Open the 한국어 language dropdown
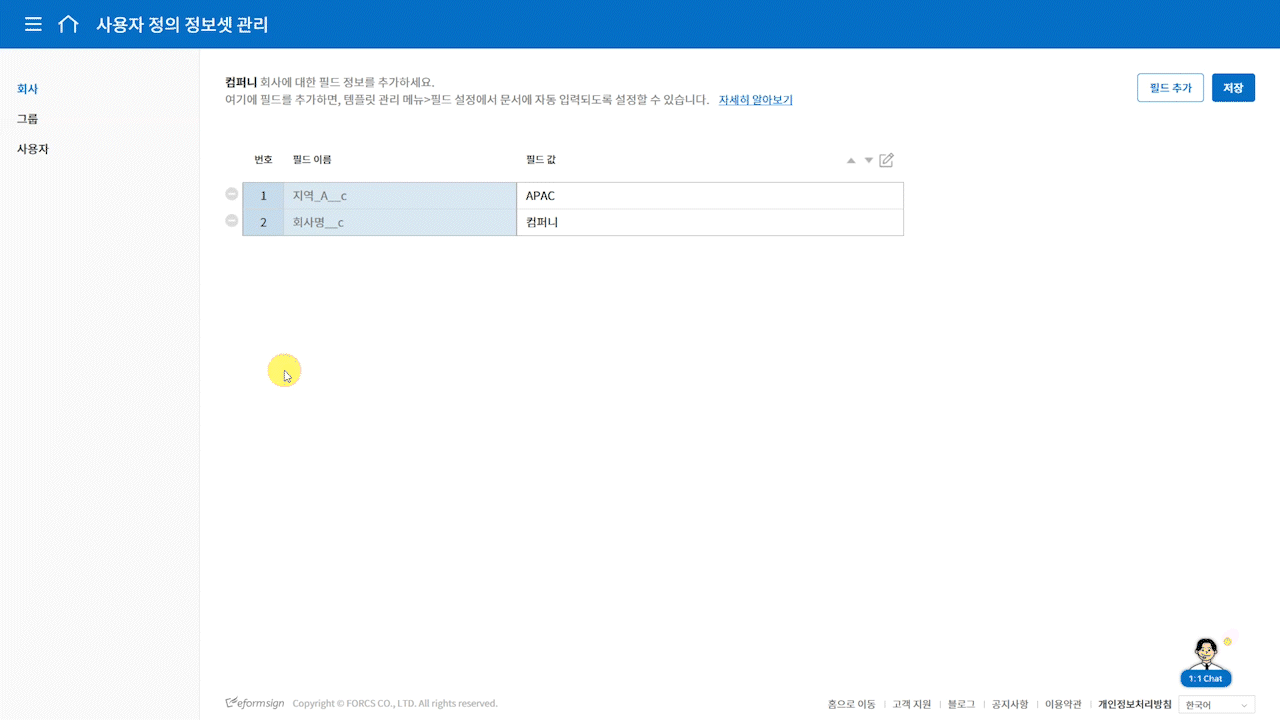 (x=1216, y=705)
